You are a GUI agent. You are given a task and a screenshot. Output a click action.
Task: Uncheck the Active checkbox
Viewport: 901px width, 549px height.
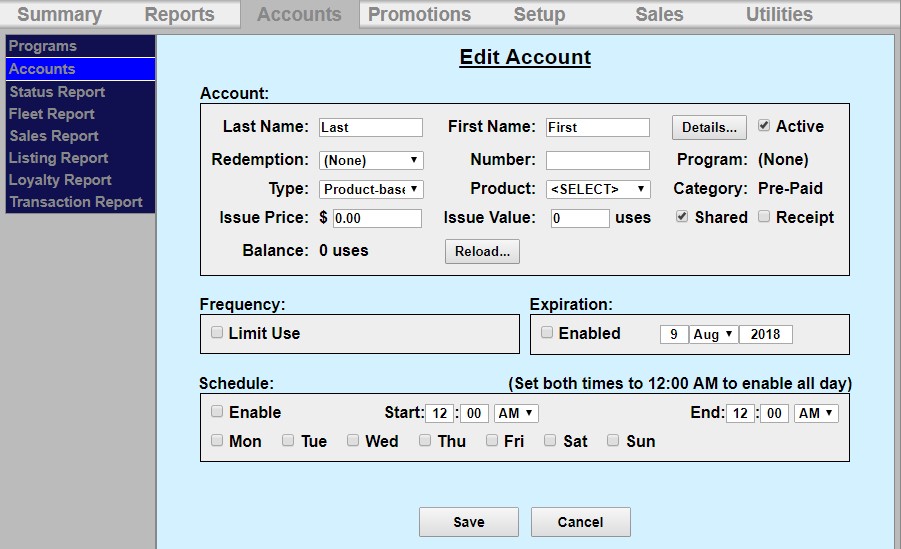point(764,126)
